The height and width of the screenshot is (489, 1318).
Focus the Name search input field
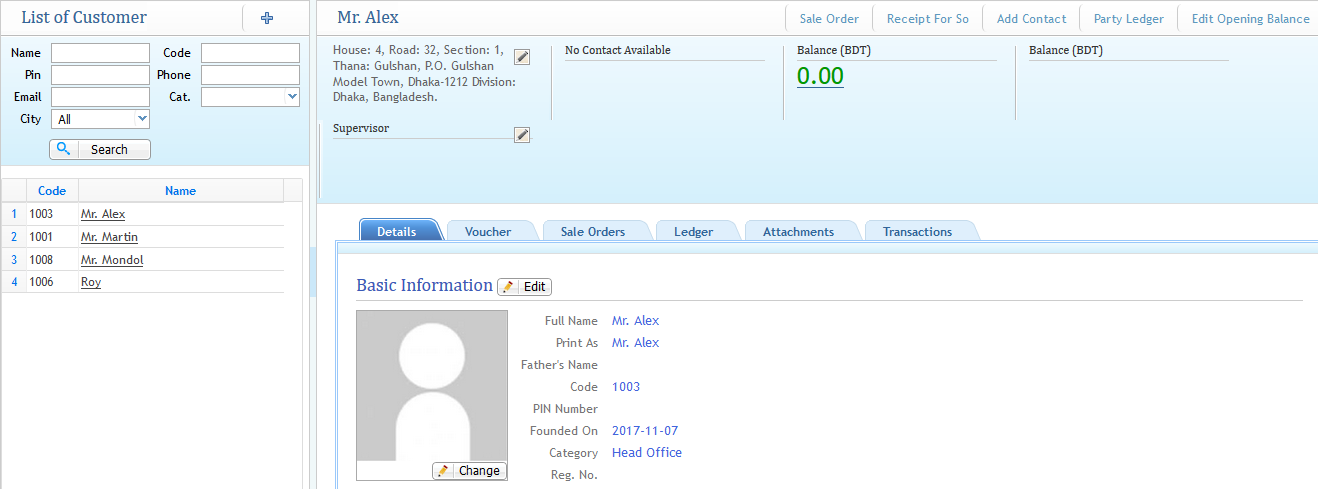pos(100,53)
